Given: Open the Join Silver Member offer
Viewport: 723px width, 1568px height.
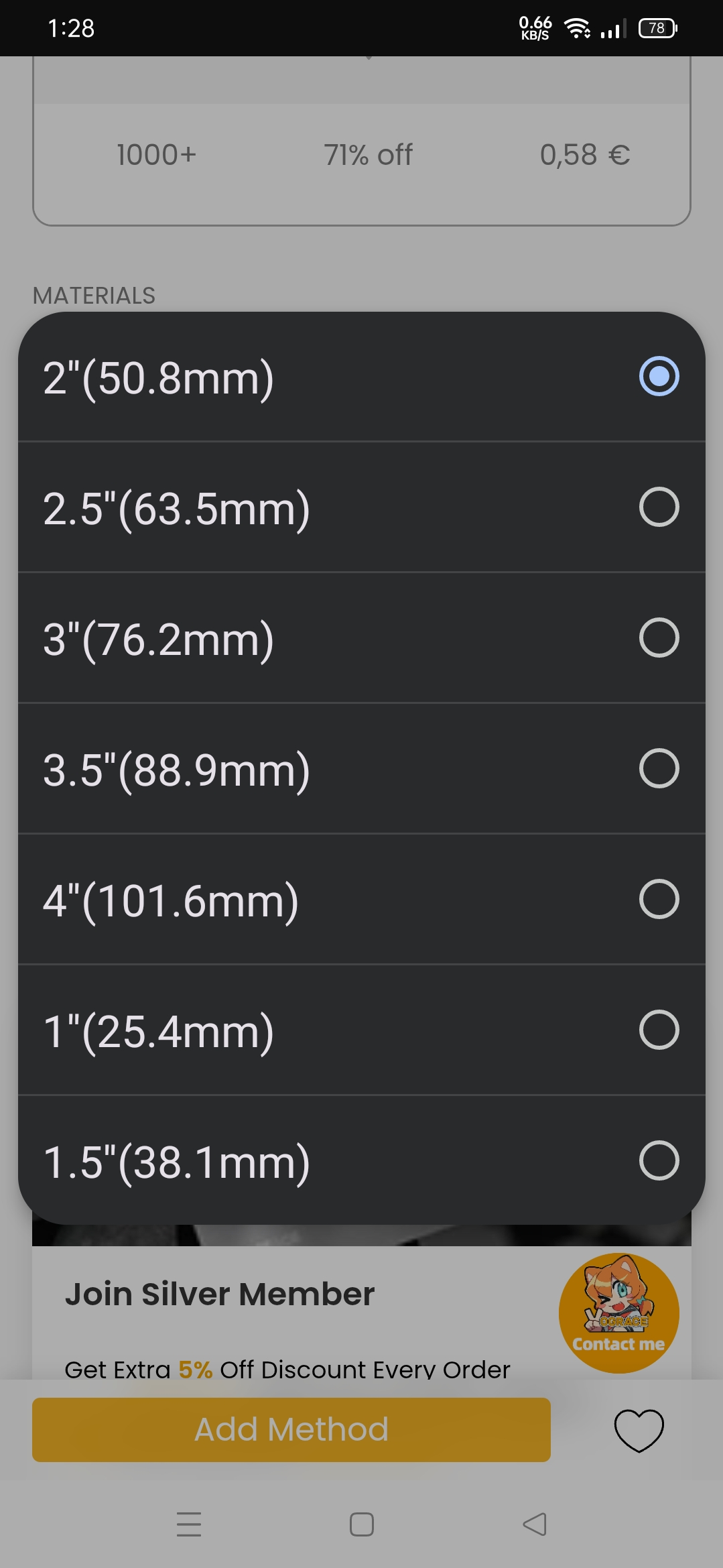Looking at the screenshot, I should coord(220,1294).
